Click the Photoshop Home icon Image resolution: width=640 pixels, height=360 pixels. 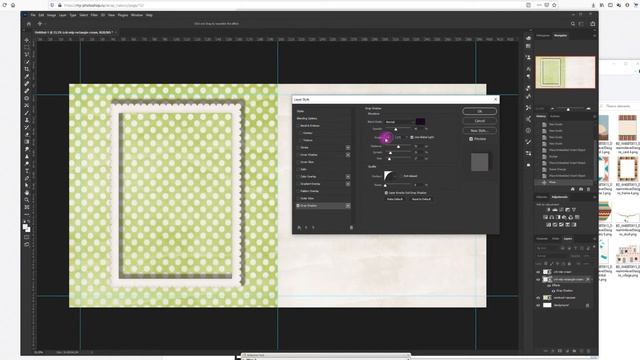click(29, 24)
